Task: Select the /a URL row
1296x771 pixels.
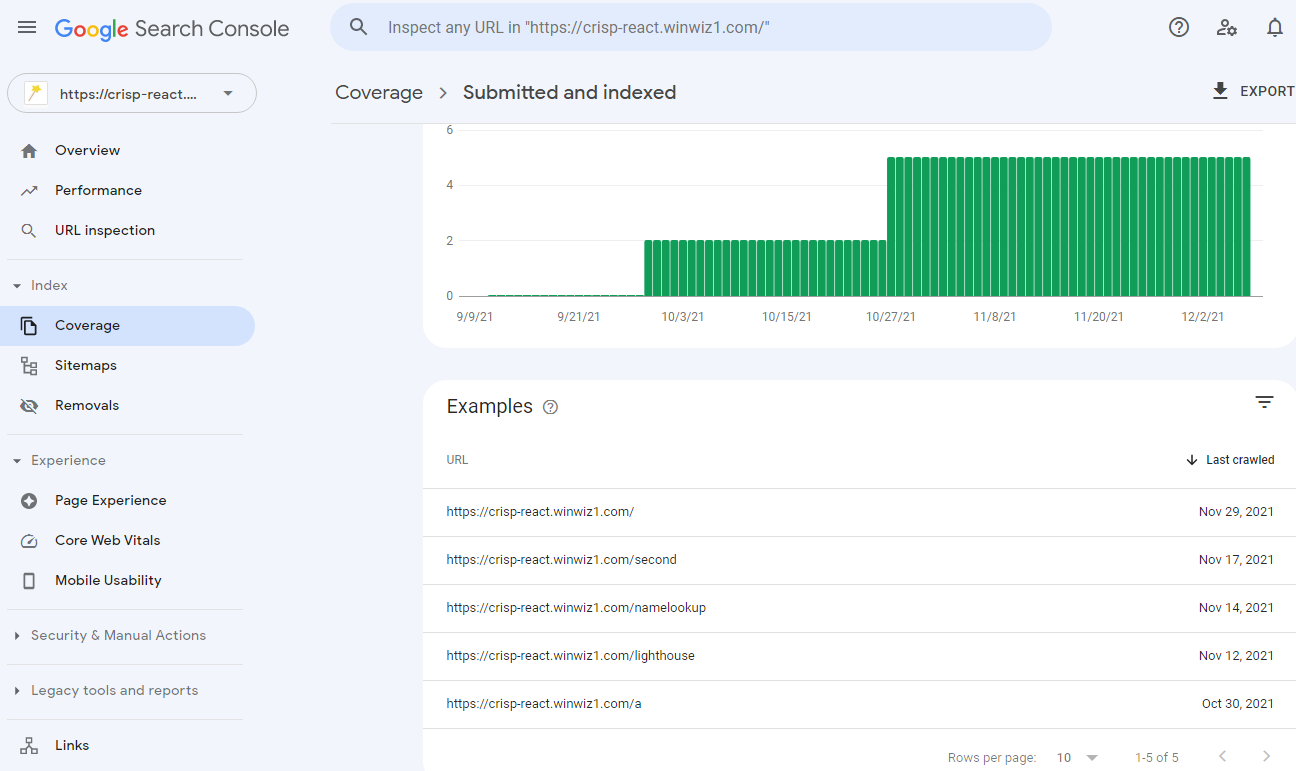Action: (x=859, y=704)
